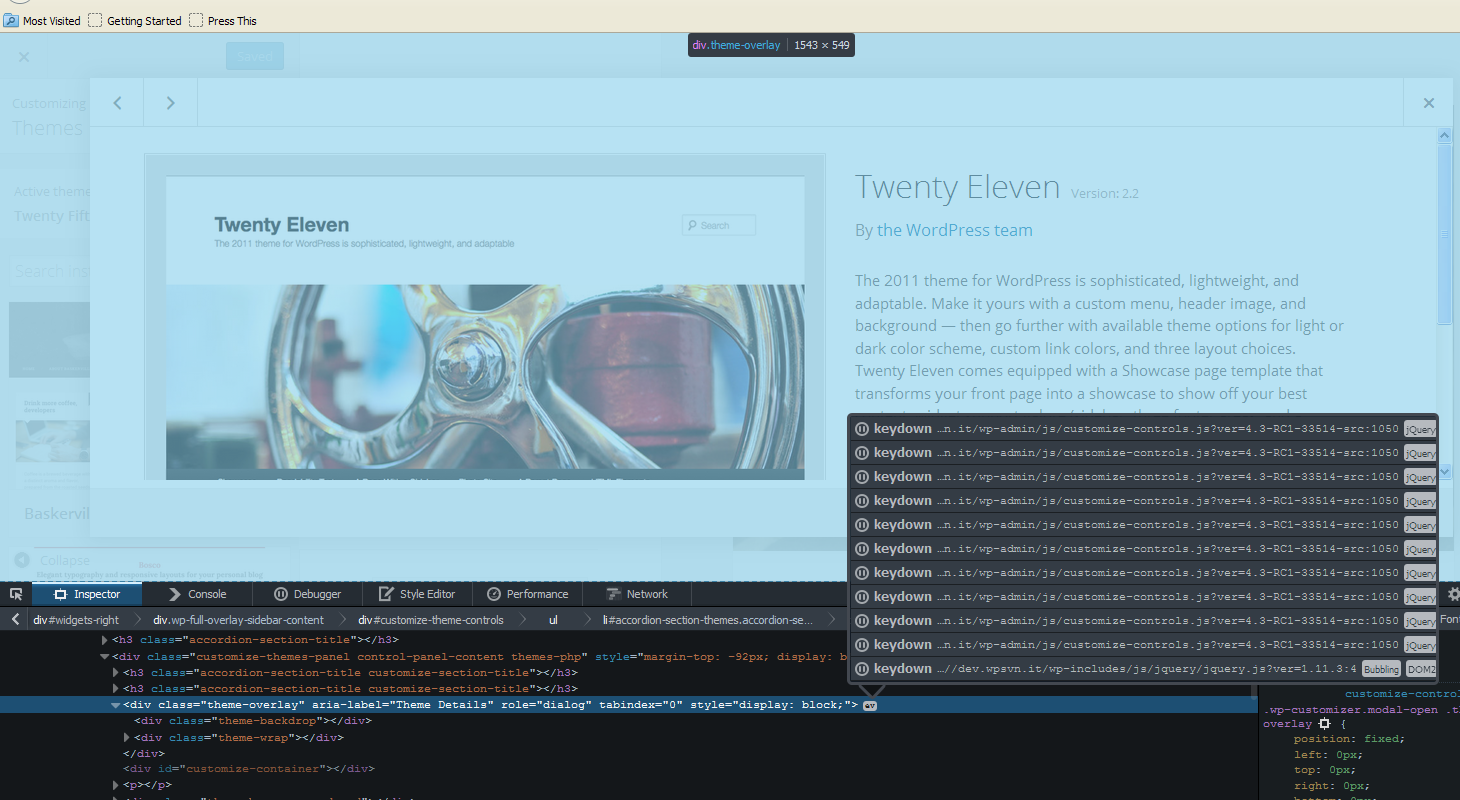Collapse the theme-overlay div node
Image resolution: width=1460 pixels, height=800 pixels.
tap(116, 705)
